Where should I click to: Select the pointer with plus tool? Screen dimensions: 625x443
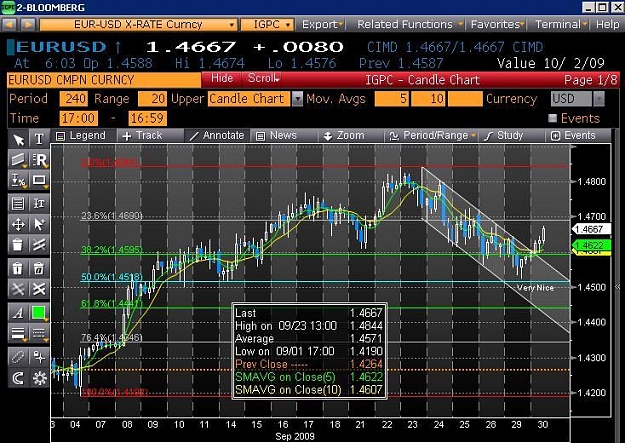point(39,224)
